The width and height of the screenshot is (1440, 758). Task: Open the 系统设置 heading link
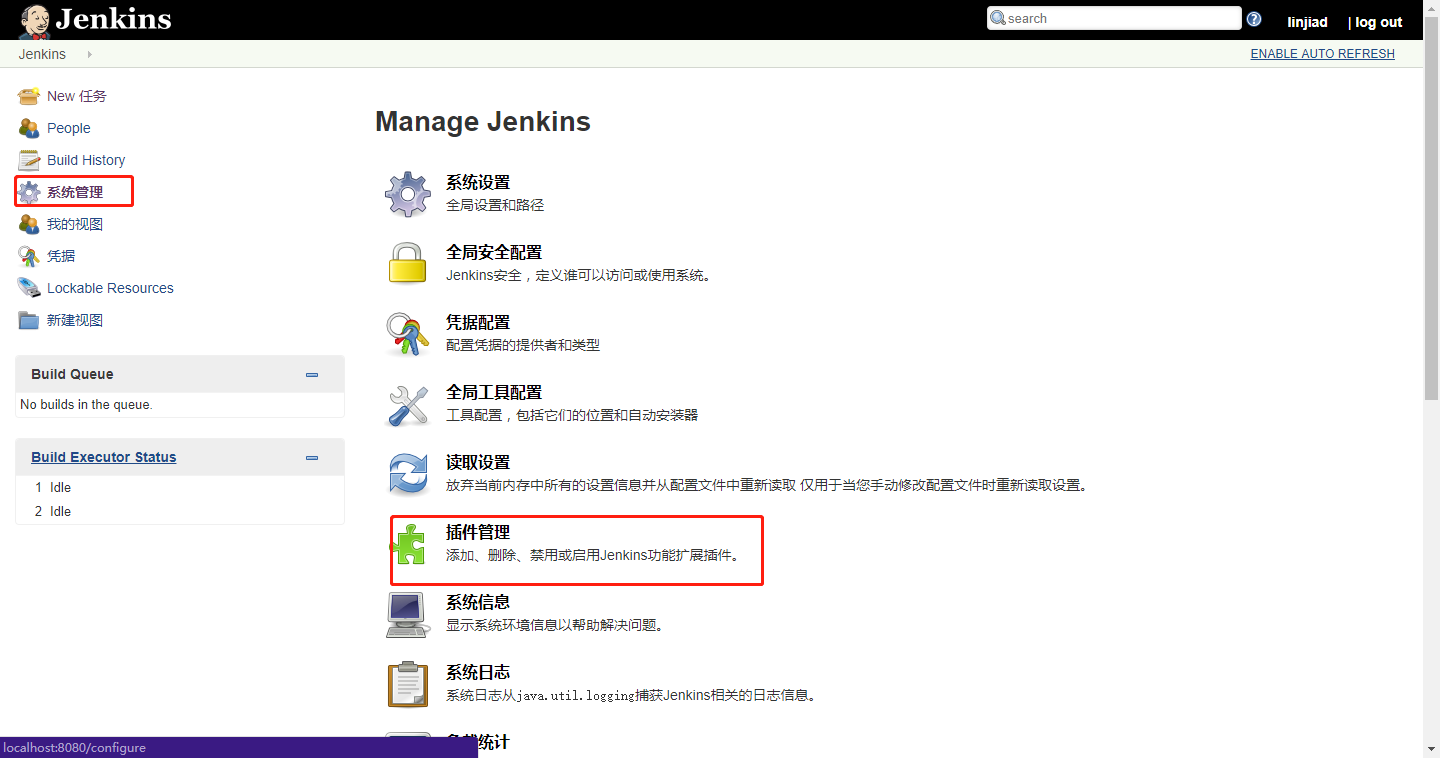click(x=478, y=182)
